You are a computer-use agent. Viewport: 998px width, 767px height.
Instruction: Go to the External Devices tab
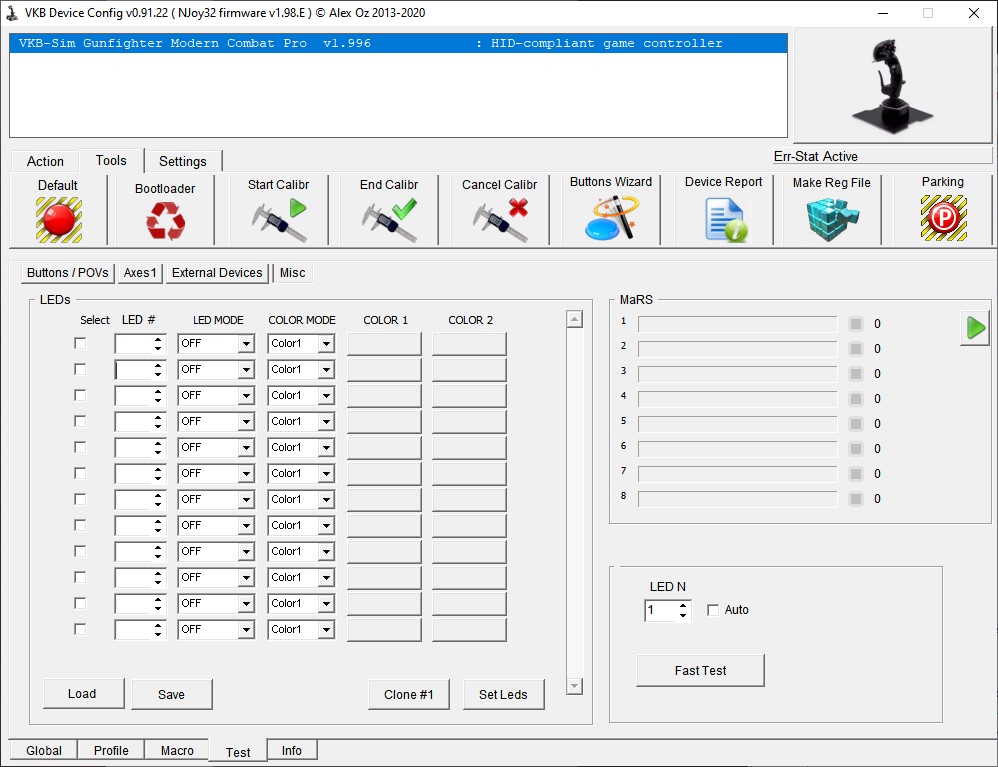[217, 273]
